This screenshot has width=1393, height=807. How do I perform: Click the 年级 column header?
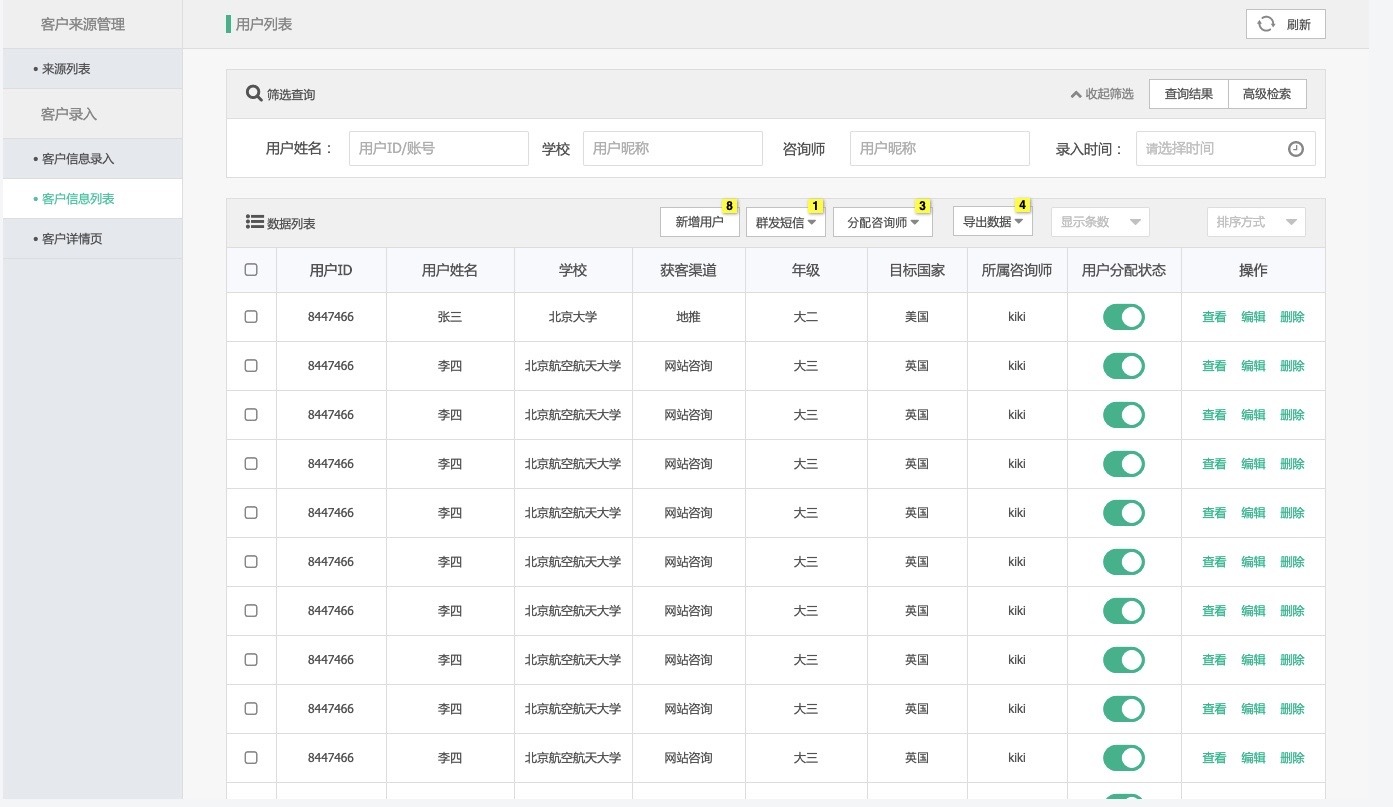pos(806,270)
